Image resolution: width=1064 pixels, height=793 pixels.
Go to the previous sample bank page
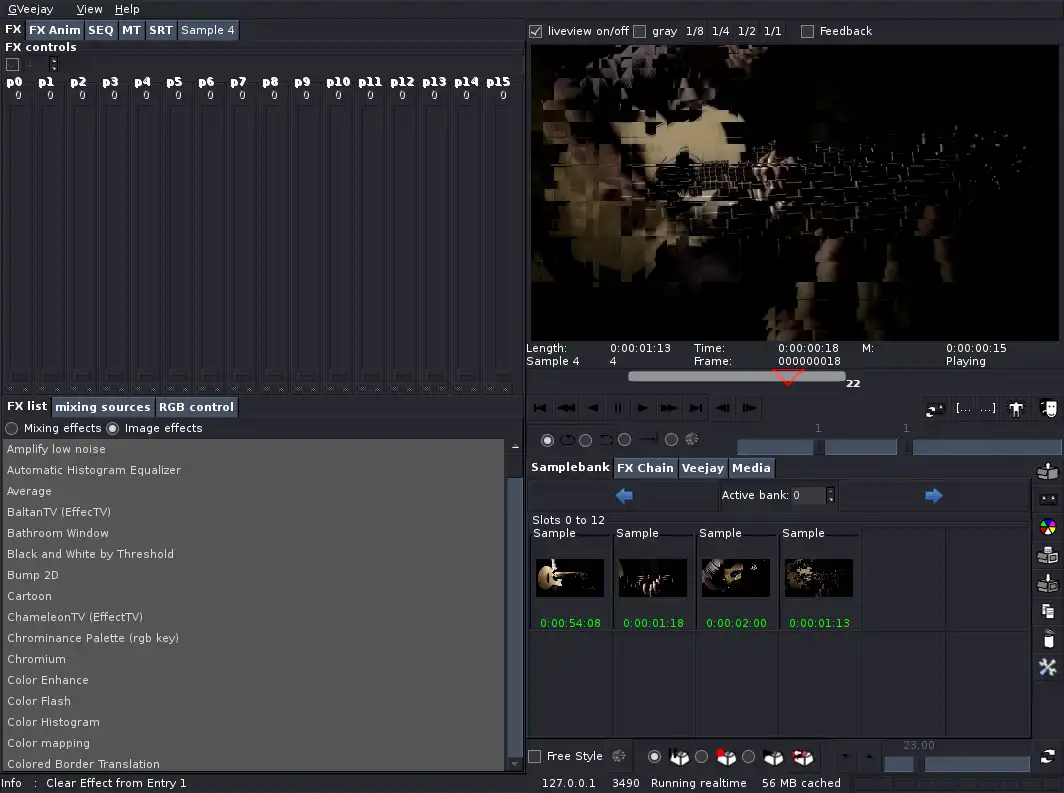(x=624, y=496)
